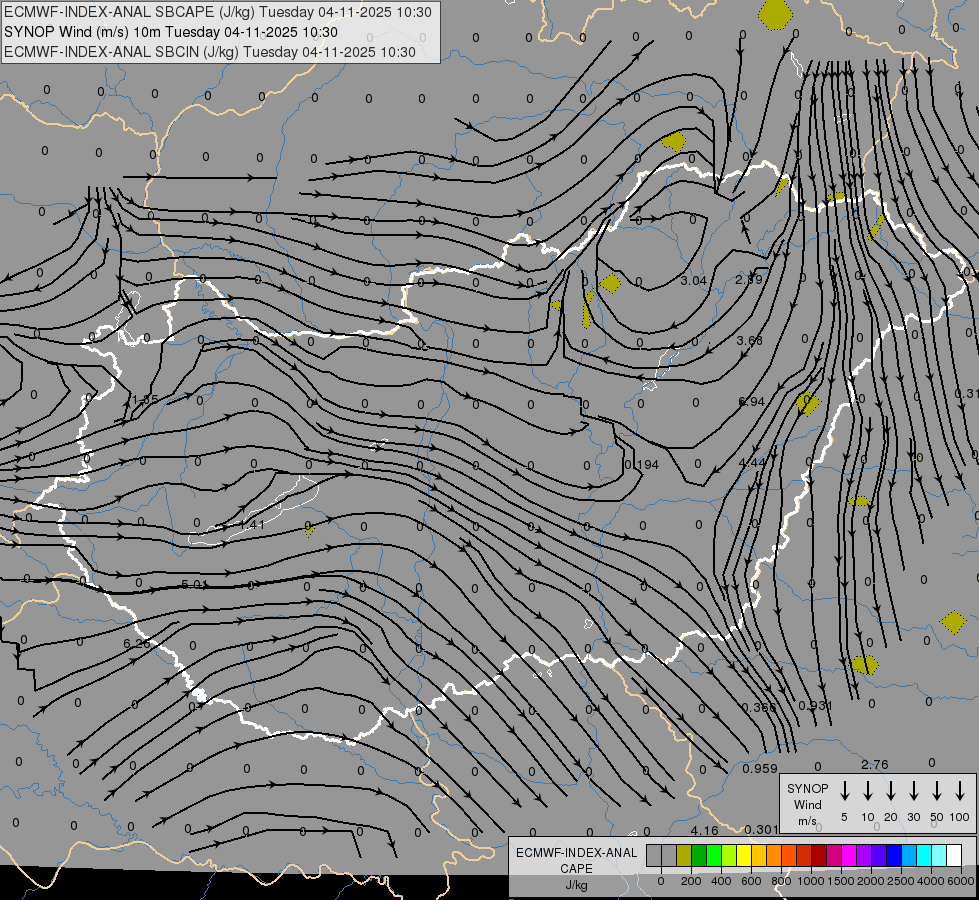Click the 2.76 CAPE value on map

coord(875,764)
